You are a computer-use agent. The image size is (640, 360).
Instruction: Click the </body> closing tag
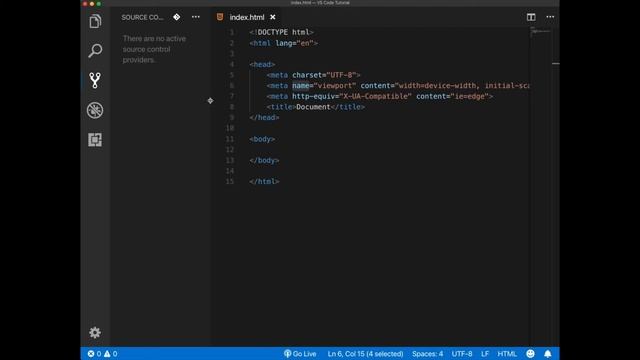[x=264, y=160]
